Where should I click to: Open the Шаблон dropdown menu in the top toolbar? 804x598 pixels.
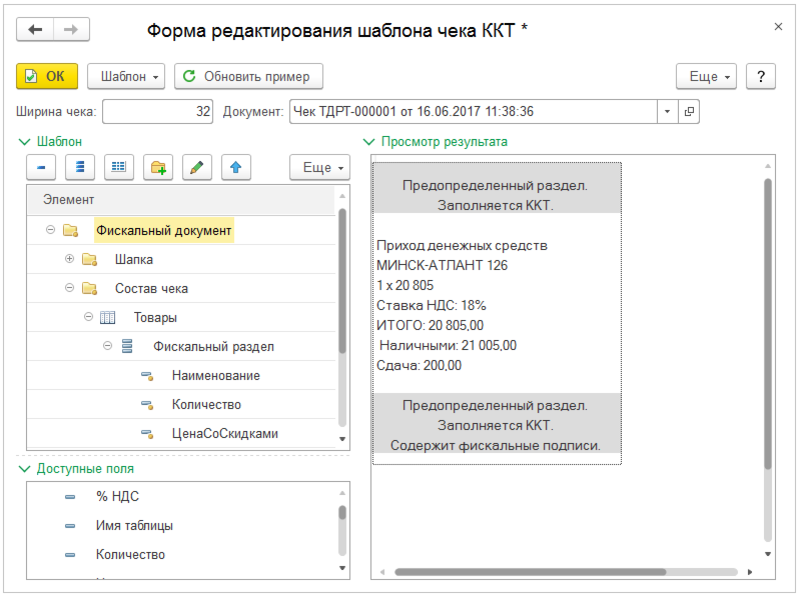click(x=126, y=76)
